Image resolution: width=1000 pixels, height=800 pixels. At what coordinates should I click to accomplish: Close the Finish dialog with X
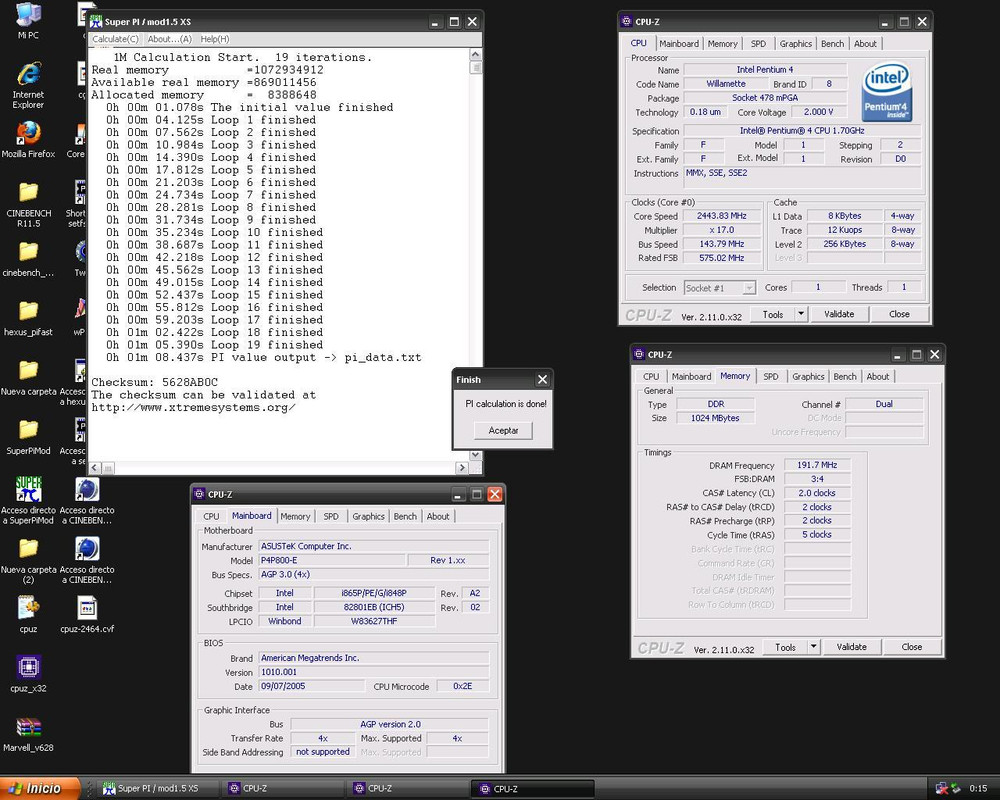[x=543, y=380]
